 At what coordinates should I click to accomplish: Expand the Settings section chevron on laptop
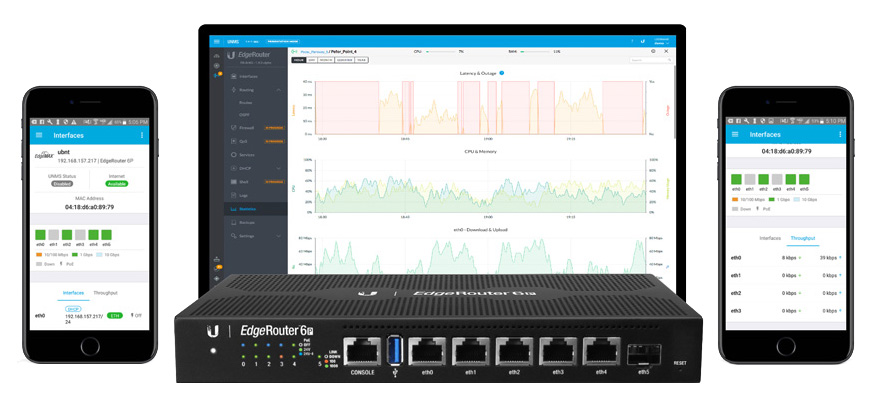[279, 236]
